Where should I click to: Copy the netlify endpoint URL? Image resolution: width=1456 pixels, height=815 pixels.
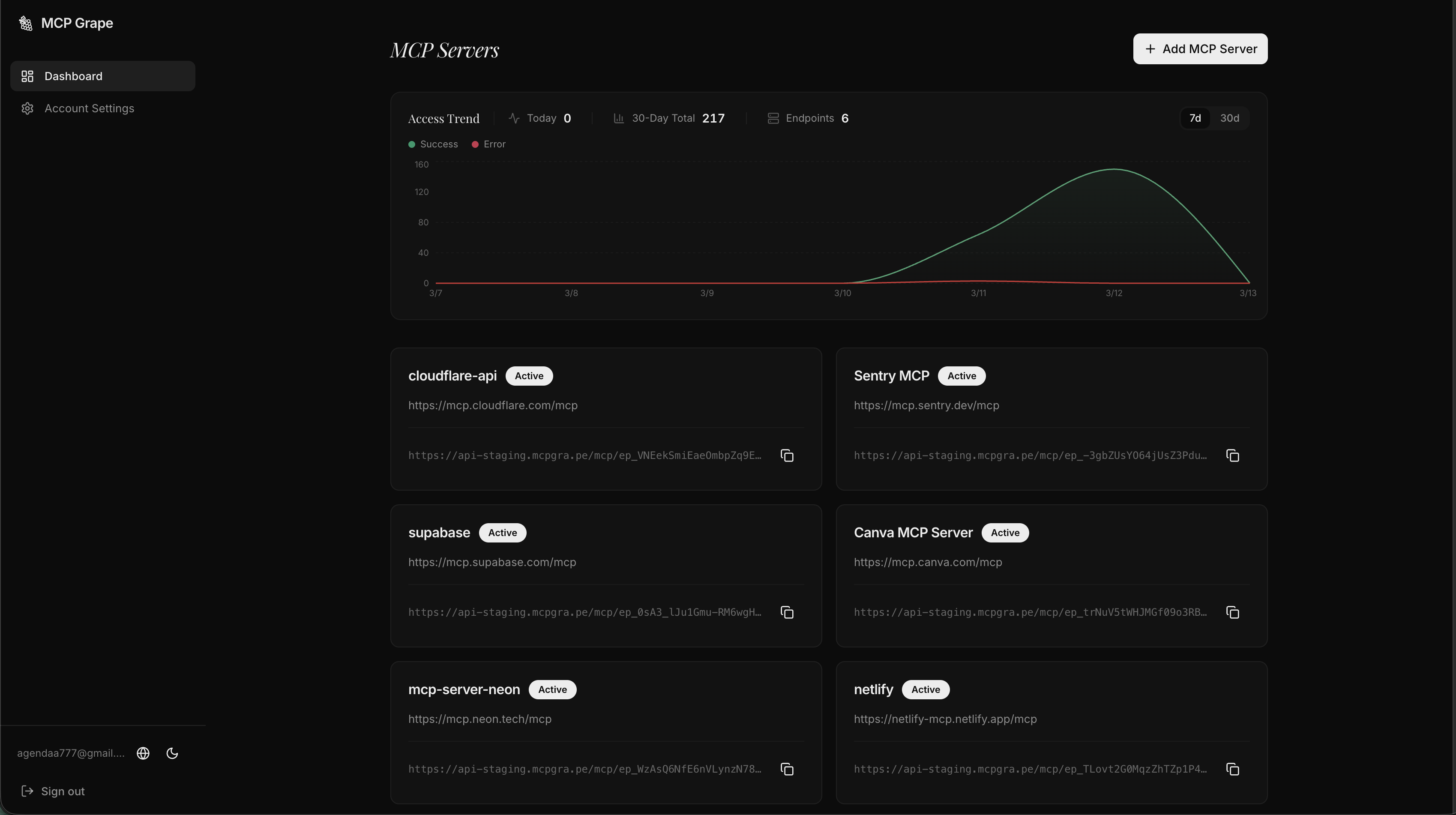(x=1232, y=769)
